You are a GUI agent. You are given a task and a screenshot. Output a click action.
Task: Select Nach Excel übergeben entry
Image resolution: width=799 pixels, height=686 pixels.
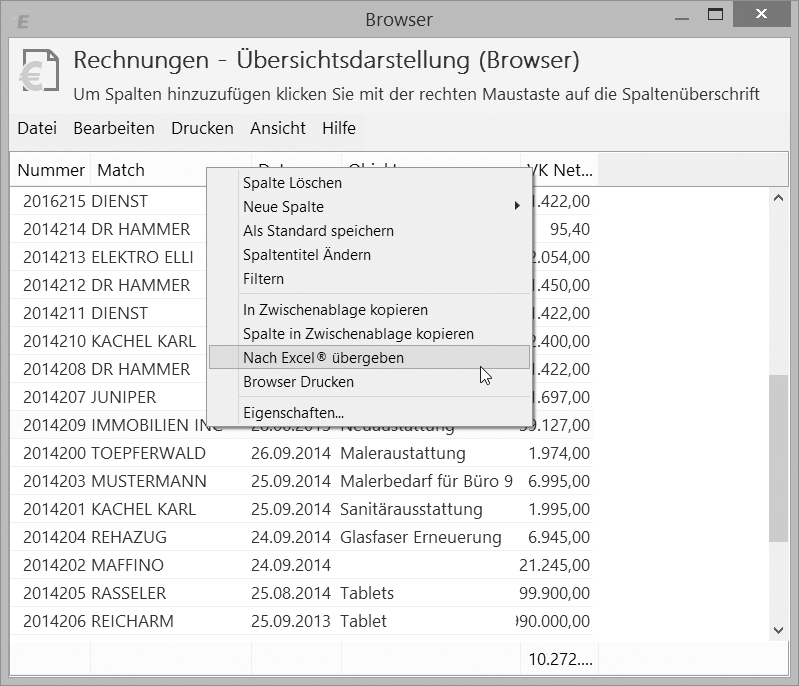(x=323, y=358)
